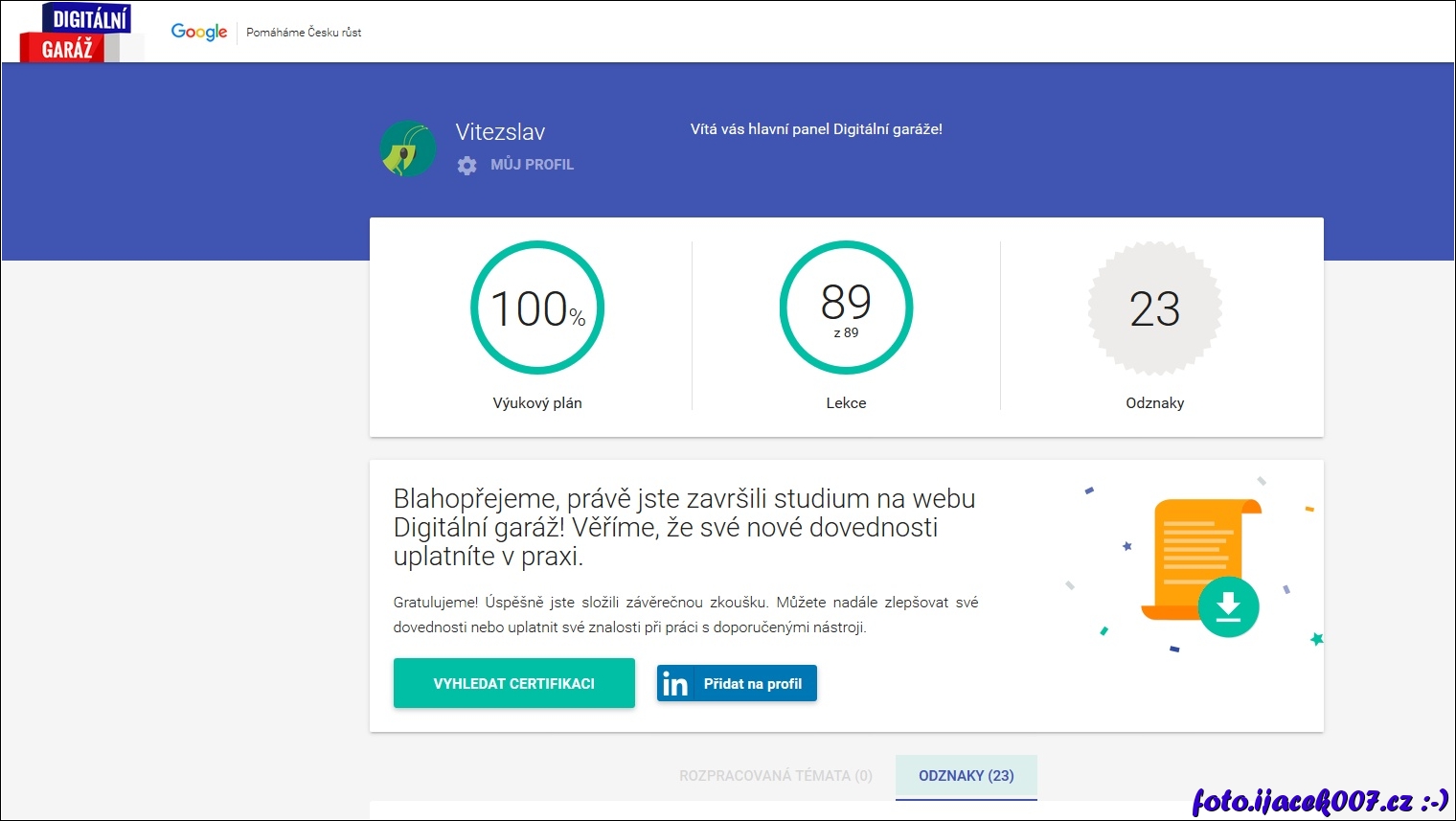1456x821 pixels.
Task: Click the 89 of 89 lessons circle
Action: point(846,308)
